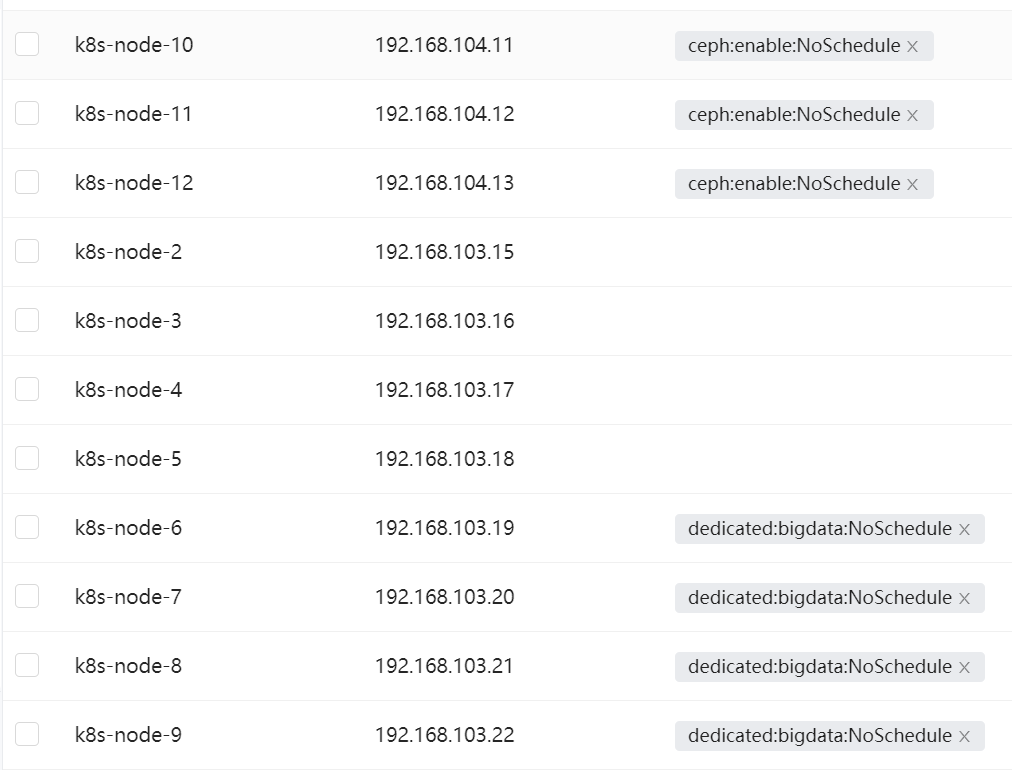Check the box for k8s-node-2
This screenshot has height=770, width=1012.
(x=27, y=251)
